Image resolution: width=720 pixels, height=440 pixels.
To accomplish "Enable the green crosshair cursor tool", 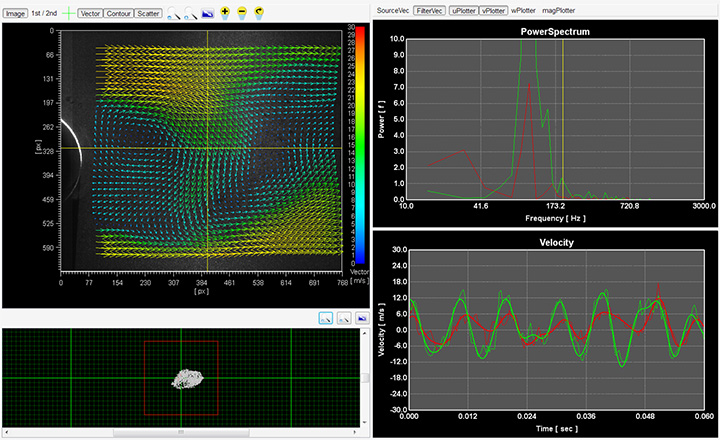I will [x=68, y=13].
